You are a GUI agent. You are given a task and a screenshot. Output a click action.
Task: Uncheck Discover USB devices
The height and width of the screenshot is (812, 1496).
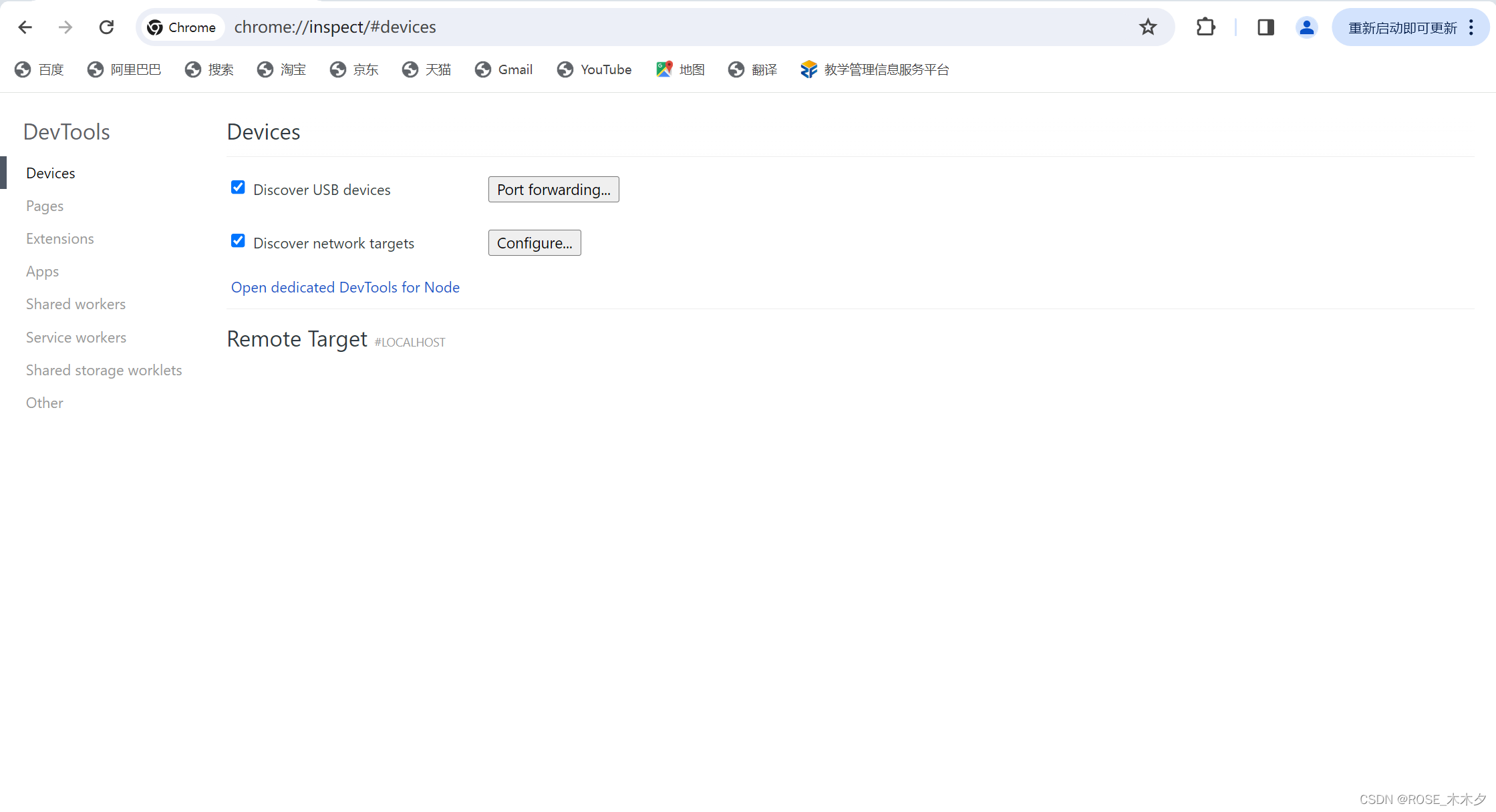(x=238, y=188)
